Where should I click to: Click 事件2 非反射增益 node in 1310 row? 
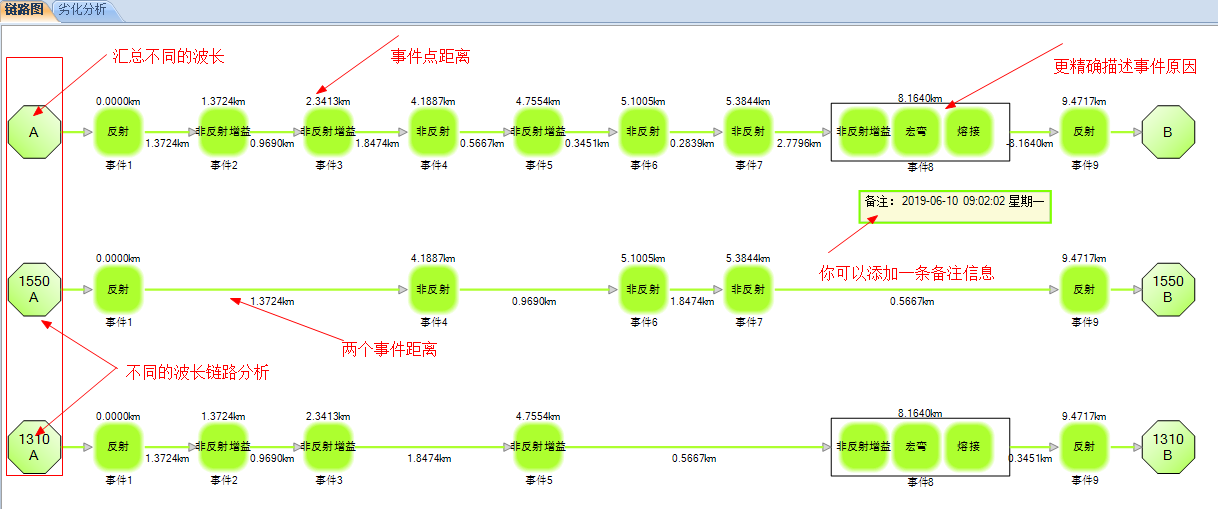(223, 448)
